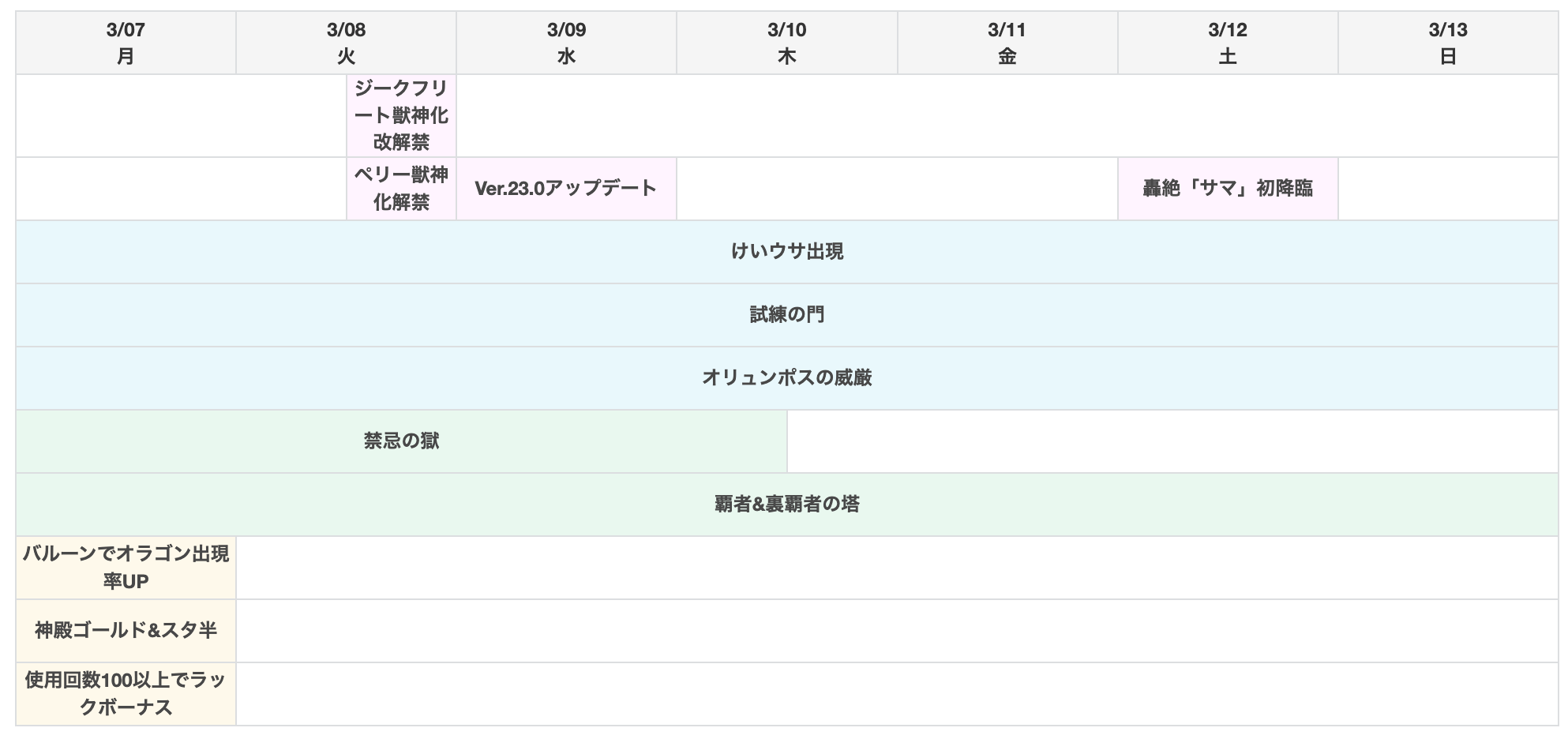Click the 覇者&裏覇者の塔 event bar
The height and width of the screenshot is (739, 1568).
786,505
